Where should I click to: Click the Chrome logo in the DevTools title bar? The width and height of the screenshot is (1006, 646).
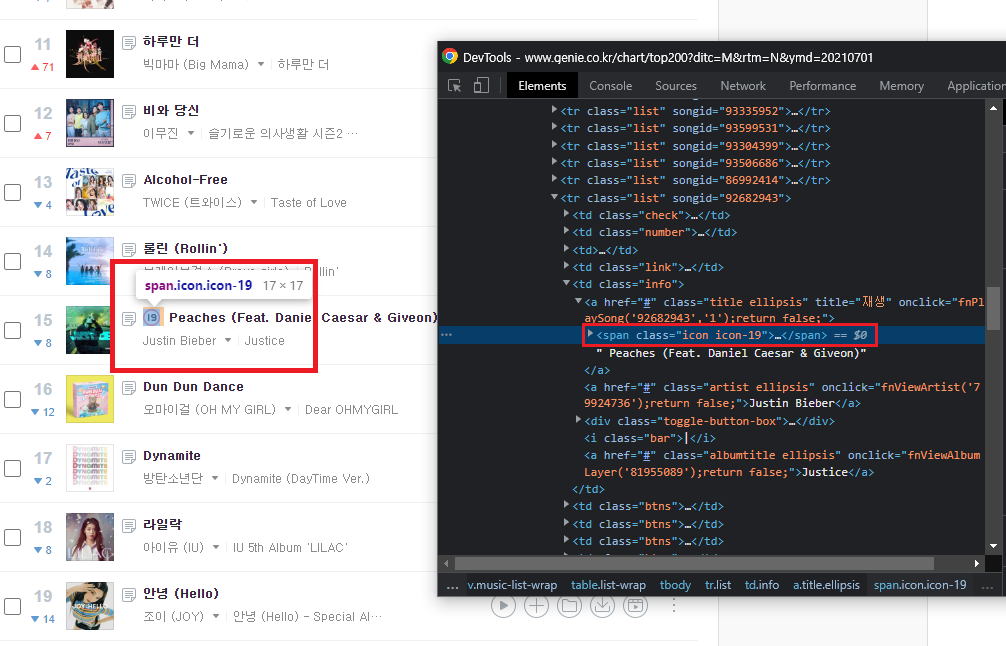[x=450, y=56]
